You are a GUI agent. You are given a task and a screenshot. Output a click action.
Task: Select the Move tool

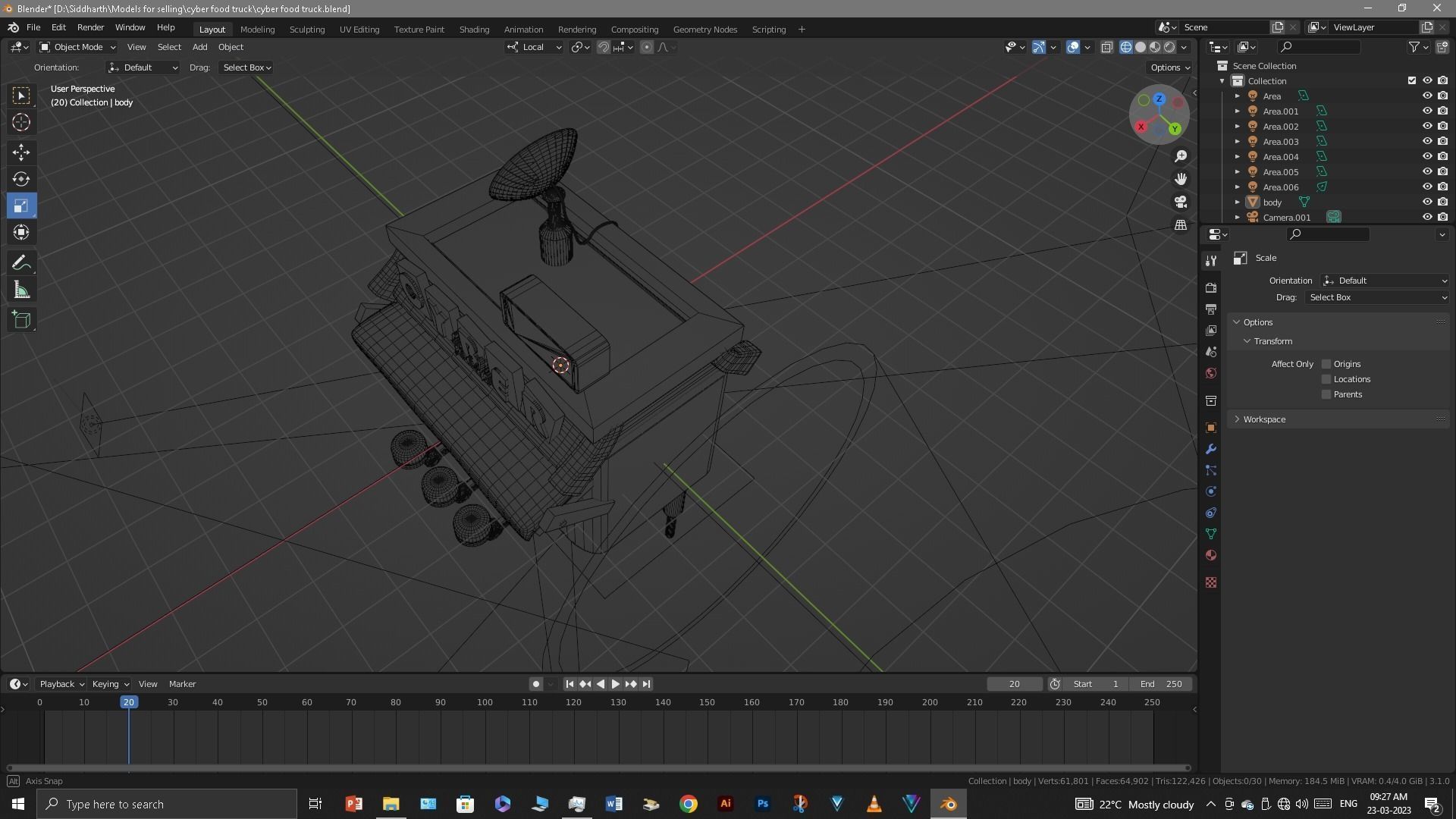pyautogui.click(x=21, y=152)
